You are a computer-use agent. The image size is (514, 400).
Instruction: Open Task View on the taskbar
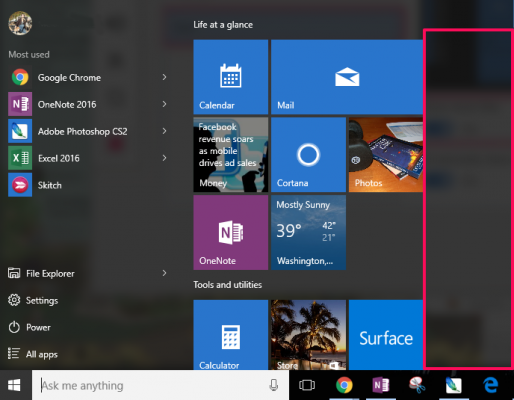point(307,385)
